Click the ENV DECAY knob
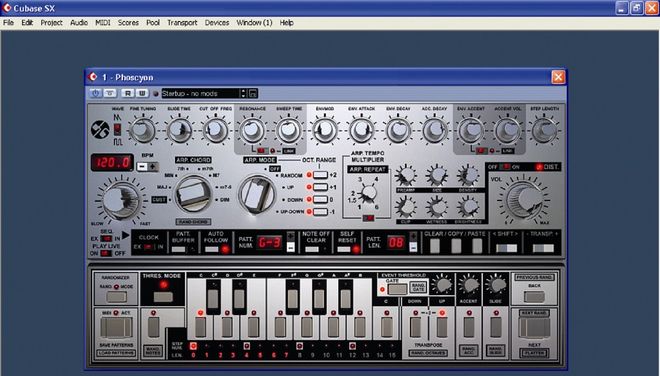This screenshot has width=660, height=376. click(398, 130)
